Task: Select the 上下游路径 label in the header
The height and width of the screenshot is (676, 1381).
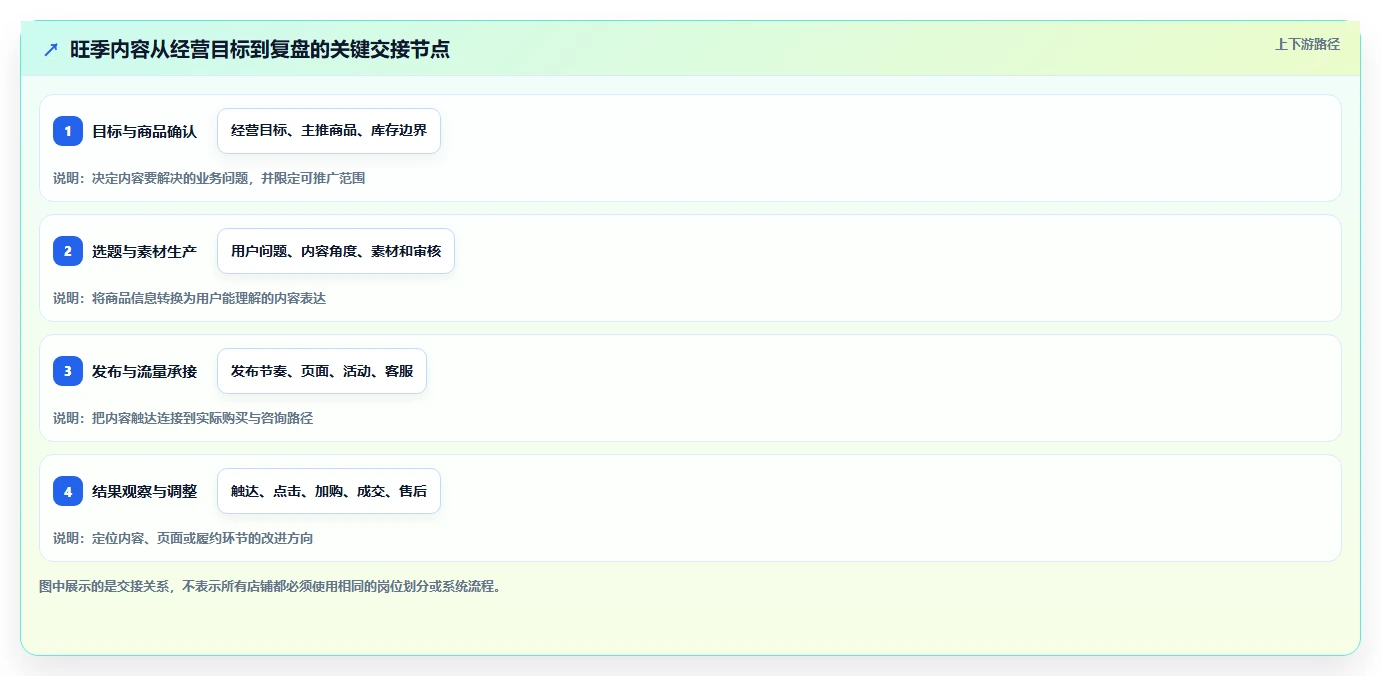Action: pos(1307,44)
